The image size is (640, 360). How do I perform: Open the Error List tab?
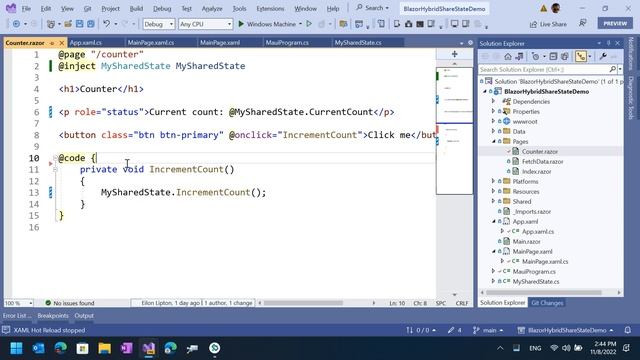click(17, 316)
